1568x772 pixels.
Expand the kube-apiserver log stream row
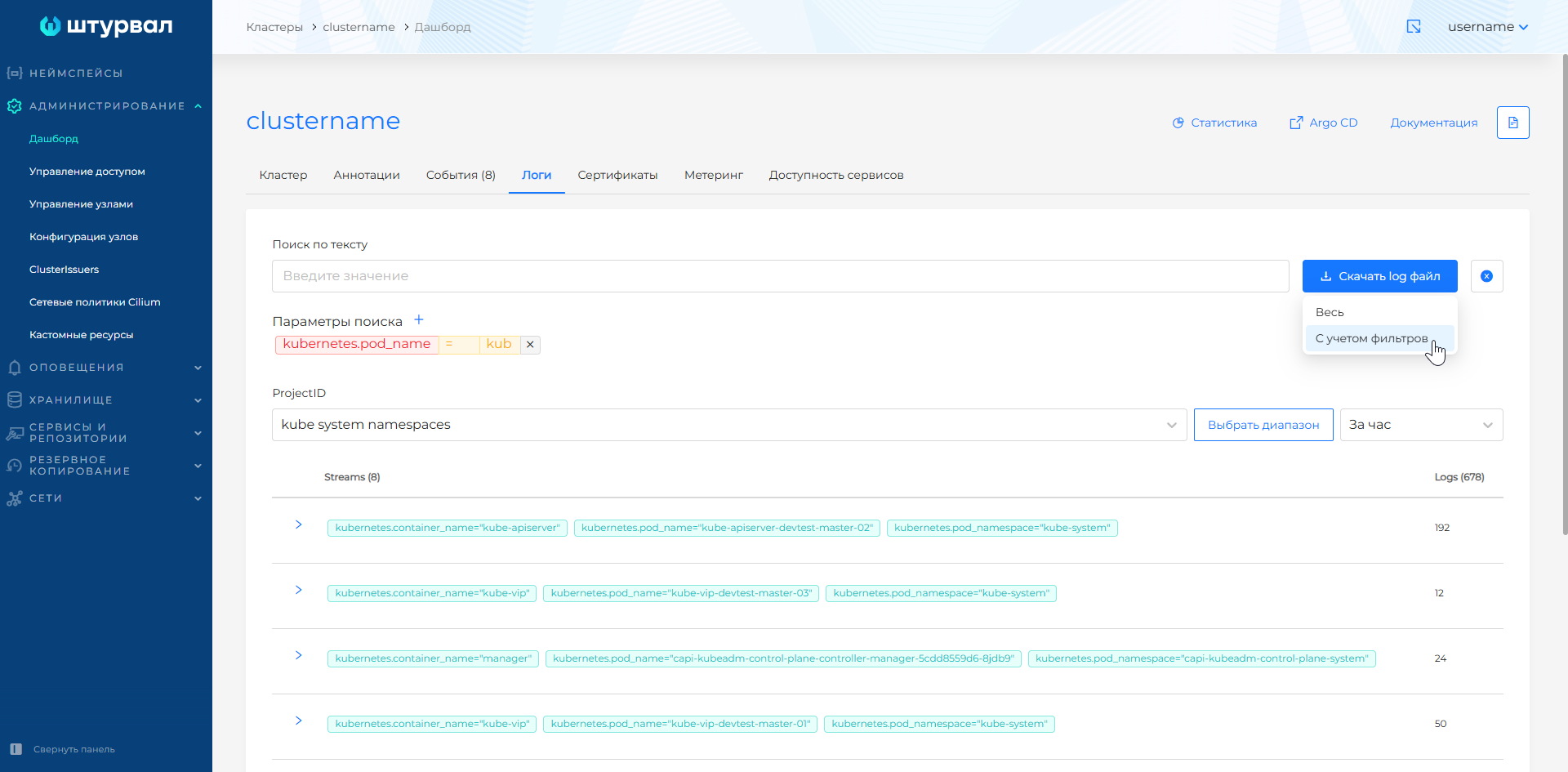[x=299, y=524]
